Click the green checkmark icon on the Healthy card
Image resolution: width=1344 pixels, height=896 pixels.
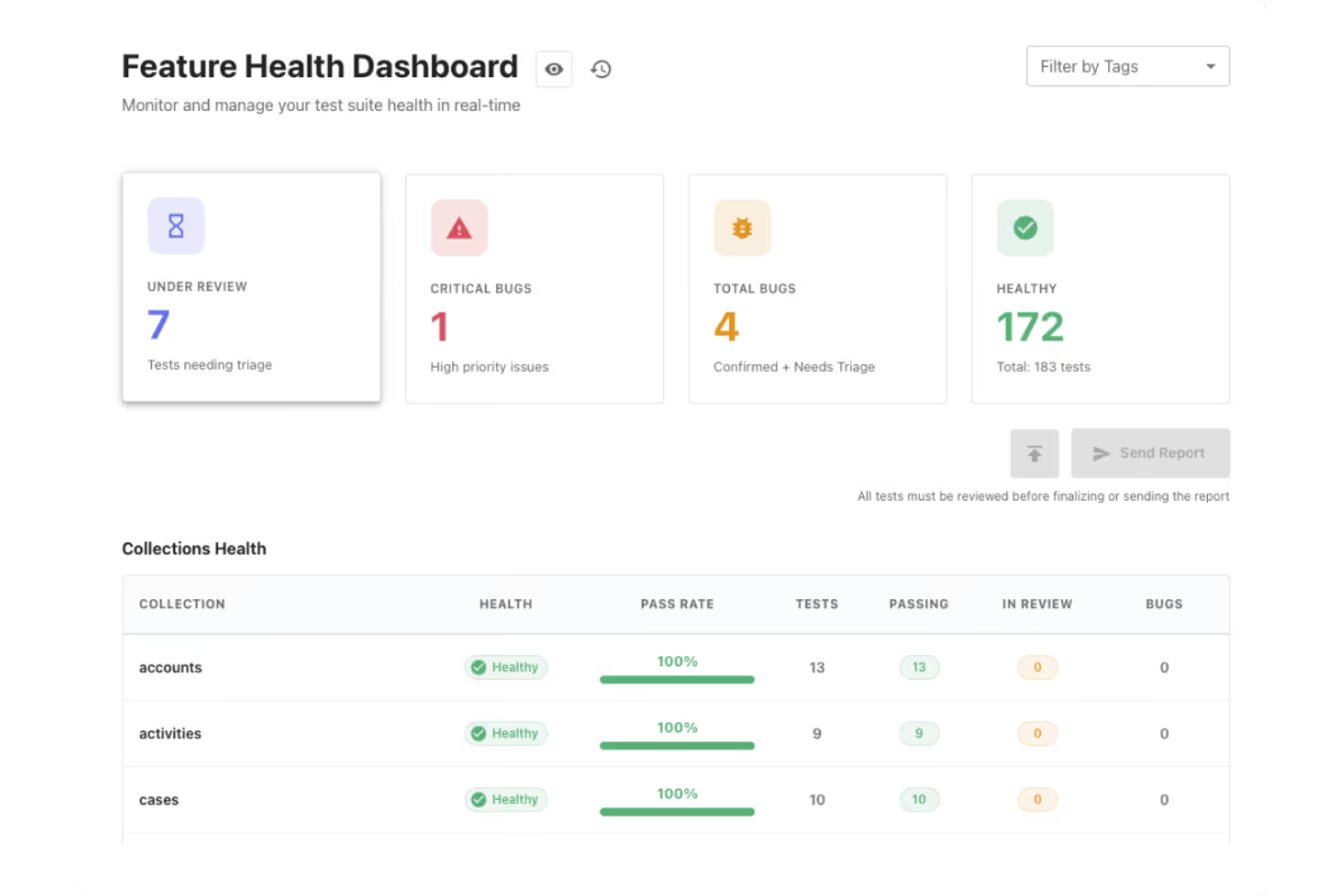[x=1025, y=228]
